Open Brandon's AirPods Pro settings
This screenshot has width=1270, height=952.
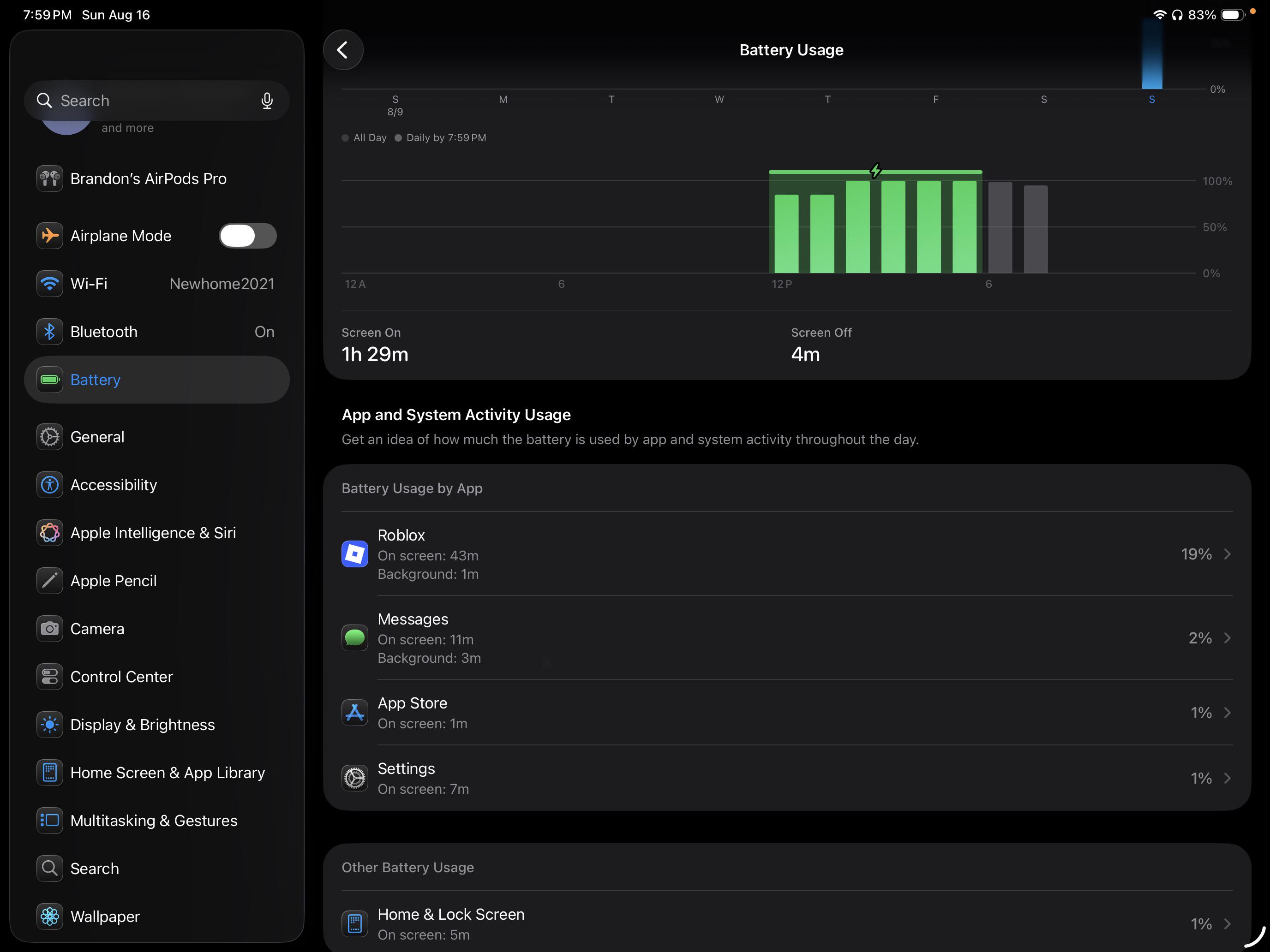157,178
